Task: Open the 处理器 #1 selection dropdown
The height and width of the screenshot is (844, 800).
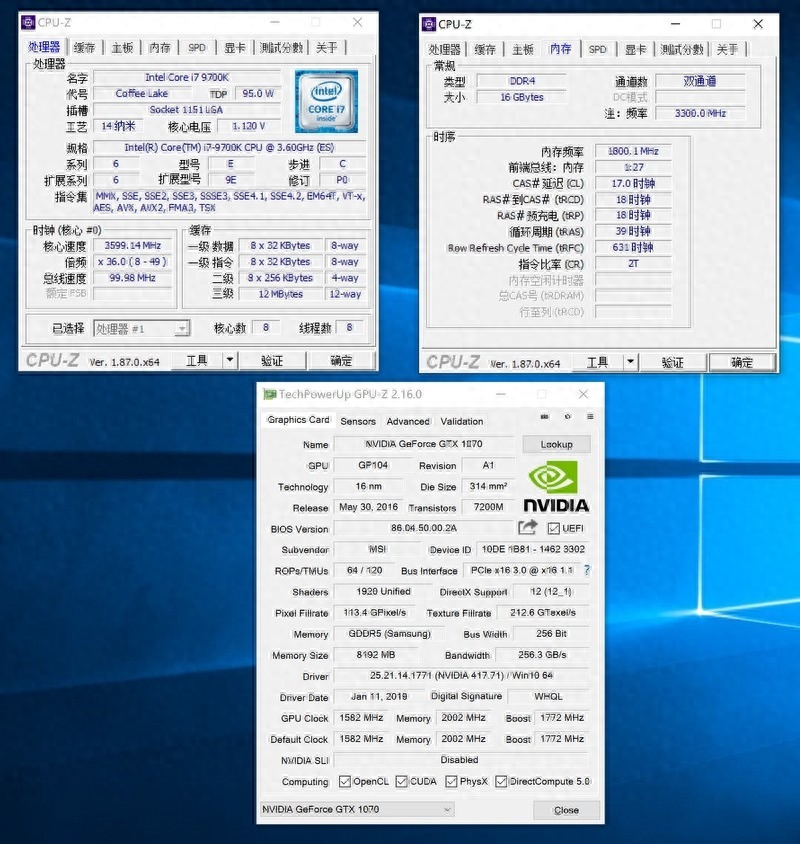Action: 141,328
